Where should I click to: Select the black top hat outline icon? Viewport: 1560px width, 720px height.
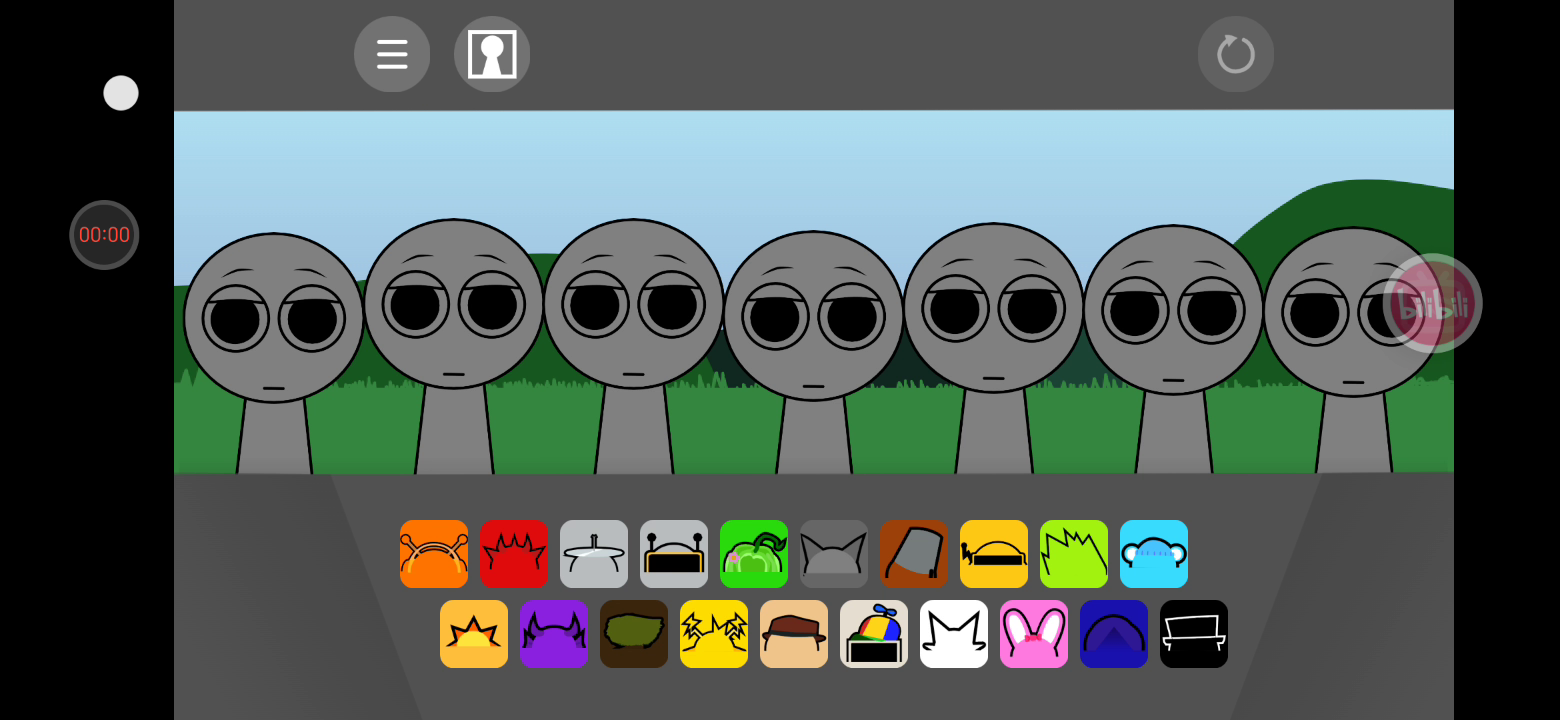pyautogui.click(x=1194, y=634)
